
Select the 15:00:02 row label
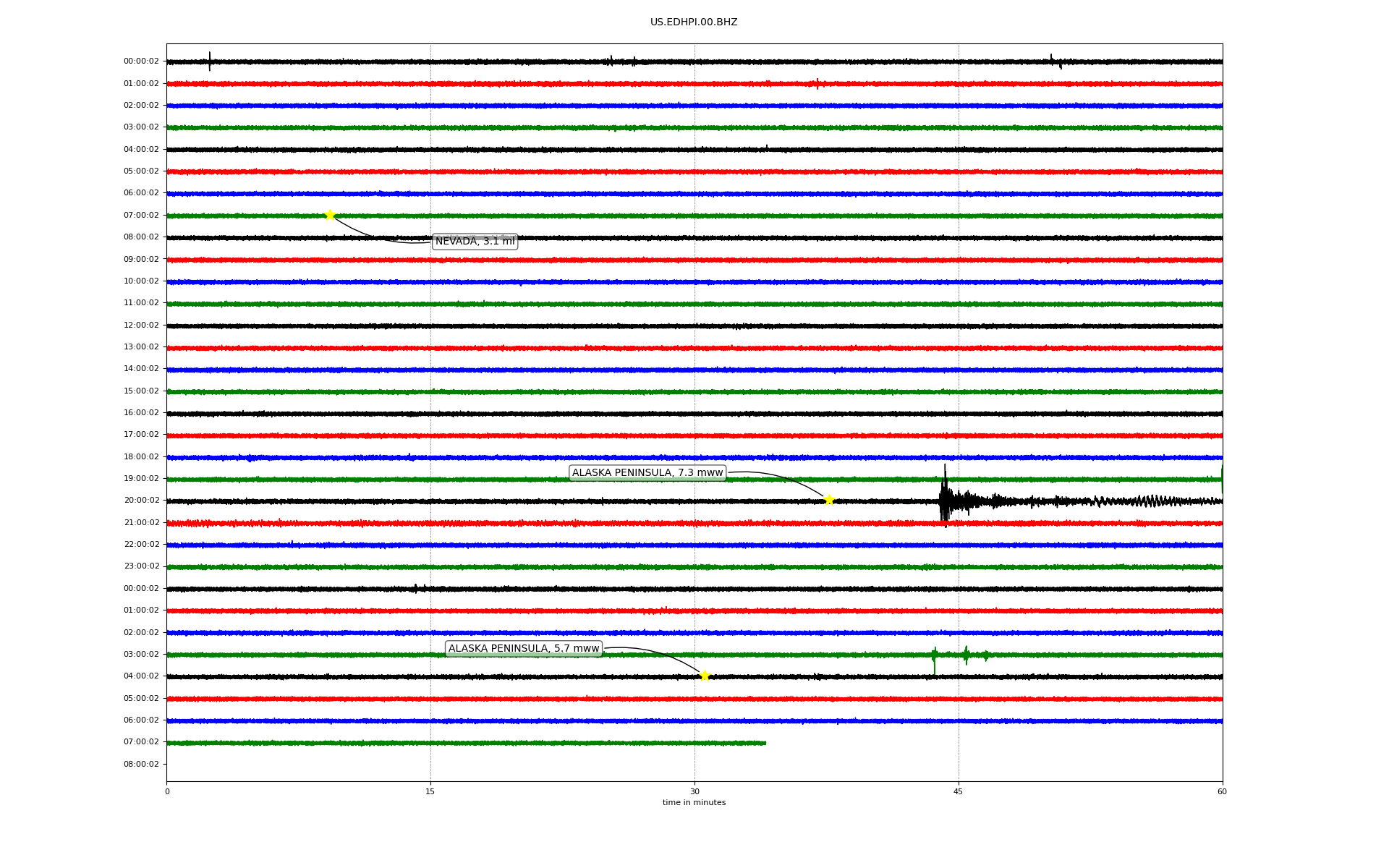tap(141, 391)
